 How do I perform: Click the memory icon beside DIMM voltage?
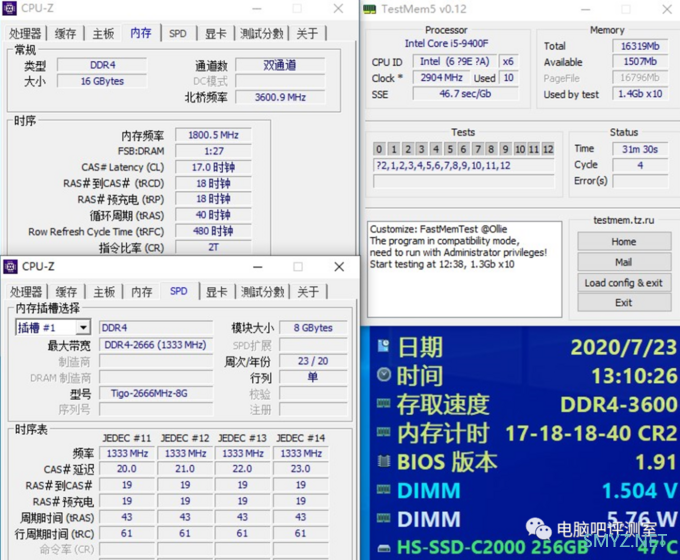coord(383,489)
